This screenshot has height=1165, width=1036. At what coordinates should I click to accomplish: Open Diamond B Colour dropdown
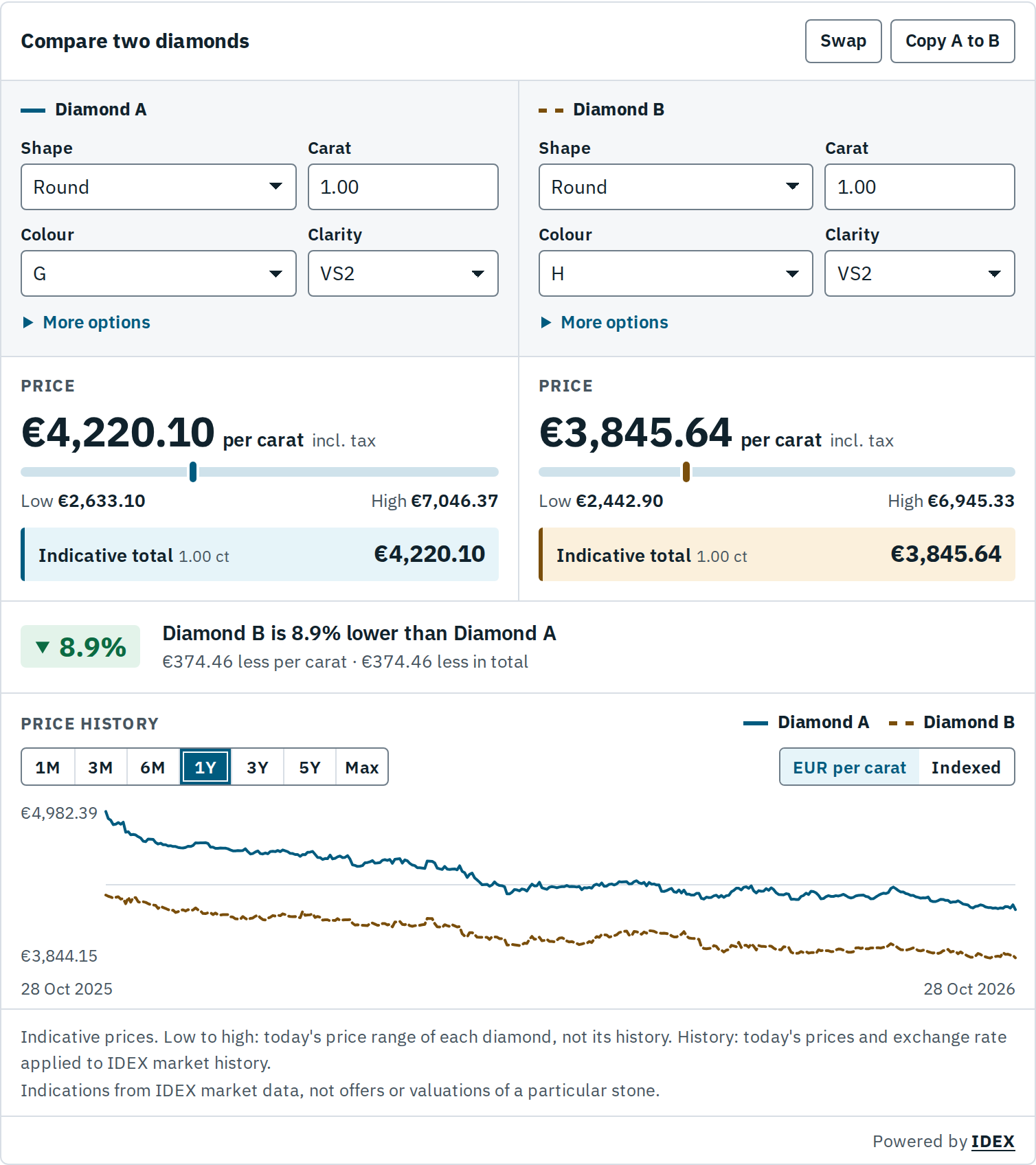tap(676, 273)
